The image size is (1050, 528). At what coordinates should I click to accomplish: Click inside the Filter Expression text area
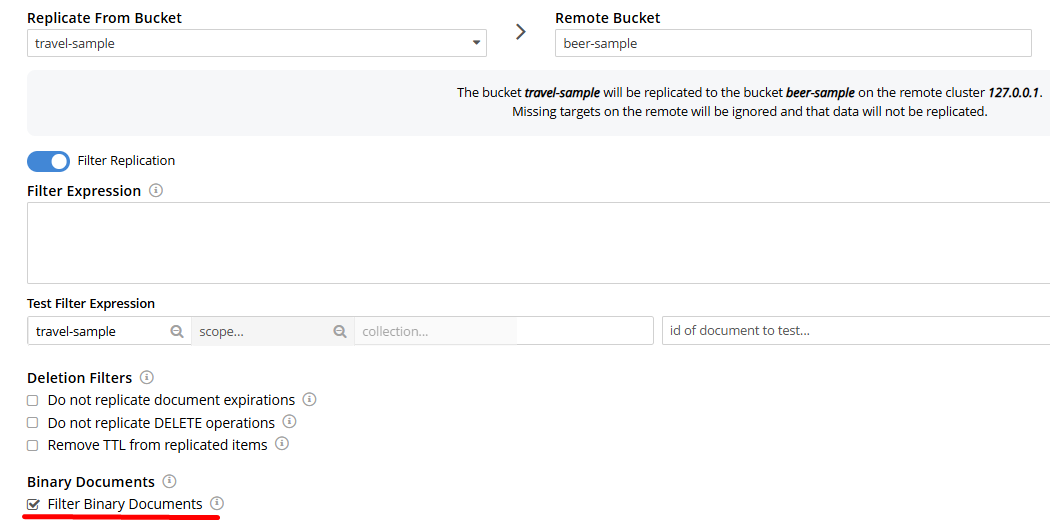(538, 243)
